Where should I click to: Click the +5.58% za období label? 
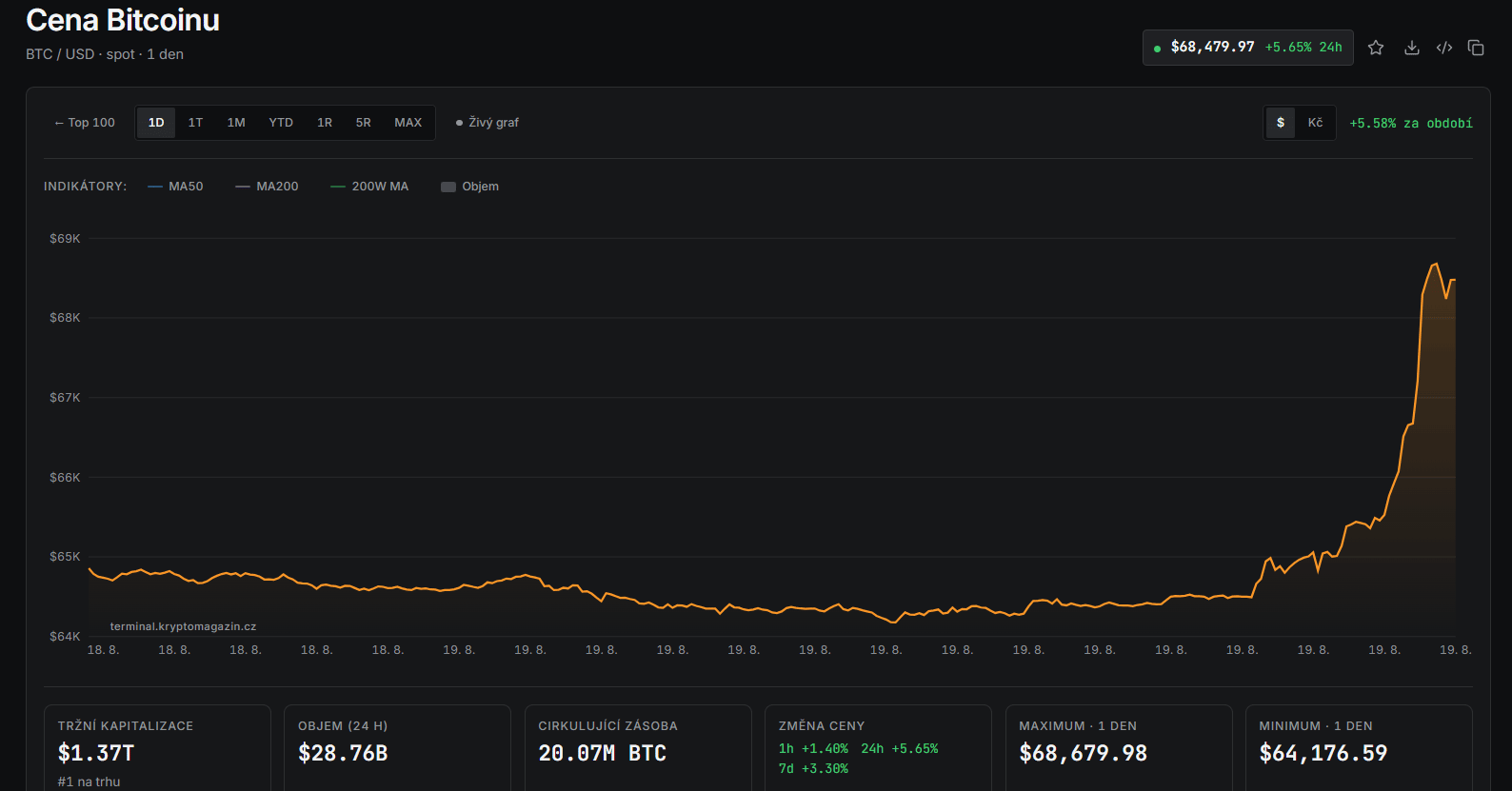click(x=1411, y=124)
